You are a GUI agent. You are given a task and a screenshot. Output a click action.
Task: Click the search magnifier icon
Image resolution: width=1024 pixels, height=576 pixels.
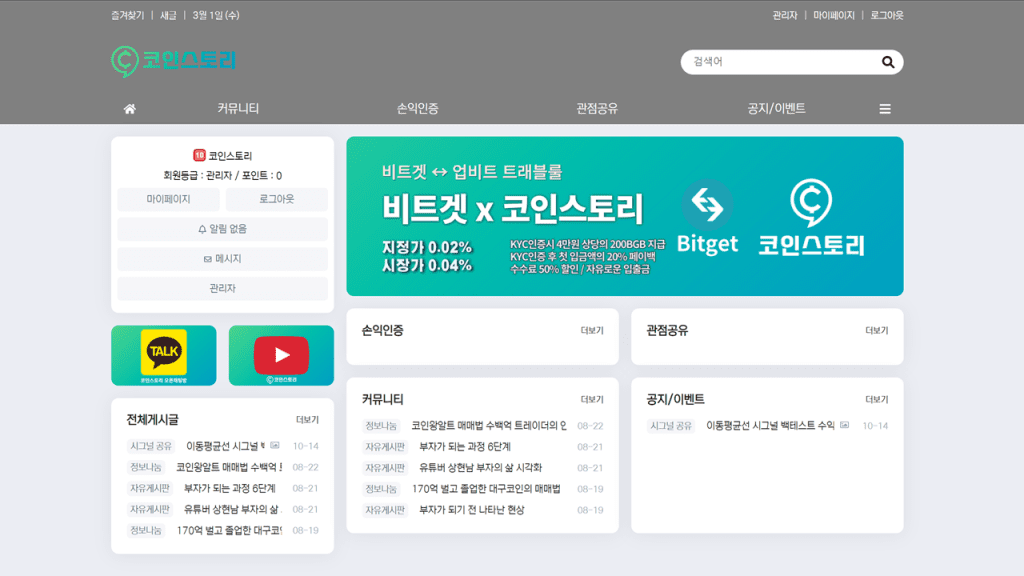point(888,62)
